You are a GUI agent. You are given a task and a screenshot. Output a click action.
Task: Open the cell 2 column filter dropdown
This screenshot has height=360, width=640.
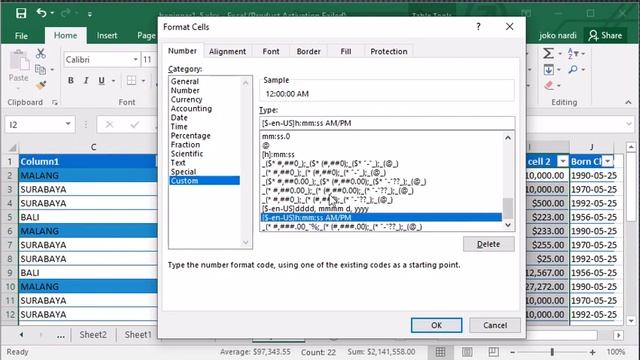(x=563, y=162)
